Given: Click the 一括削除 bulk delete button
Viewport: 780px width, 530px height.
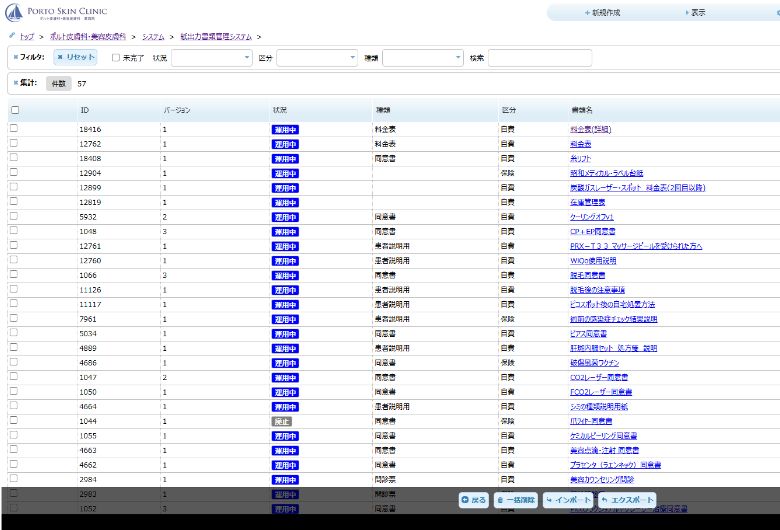Looking at the screenshot, I should (516, 500).
